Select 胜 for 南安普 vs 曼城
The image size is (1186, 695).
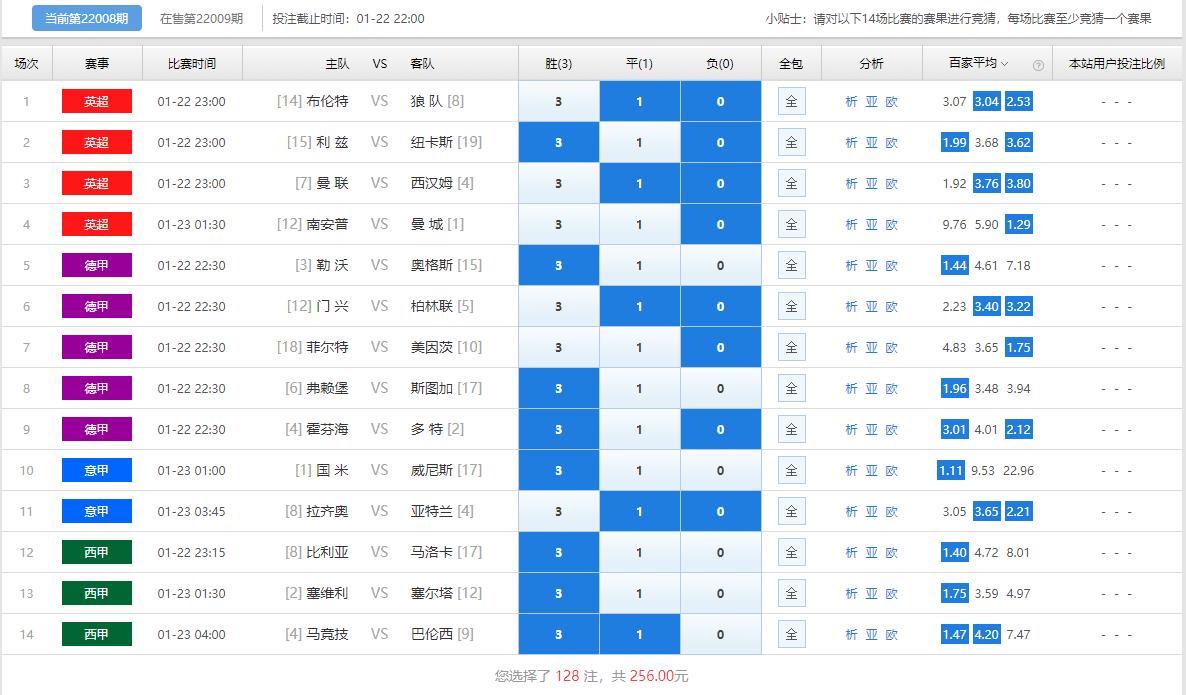point(558,224)
